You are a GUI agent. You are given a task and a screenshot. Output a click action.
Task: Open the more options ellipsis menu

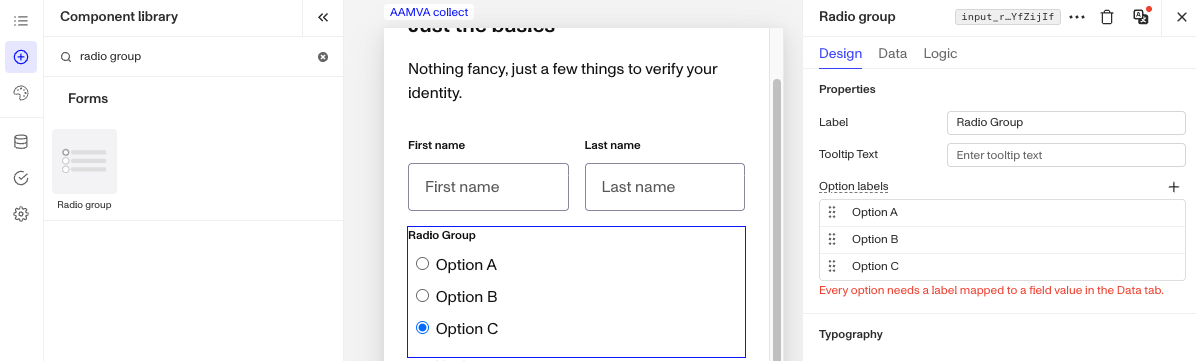click(x=1077, y=17)
